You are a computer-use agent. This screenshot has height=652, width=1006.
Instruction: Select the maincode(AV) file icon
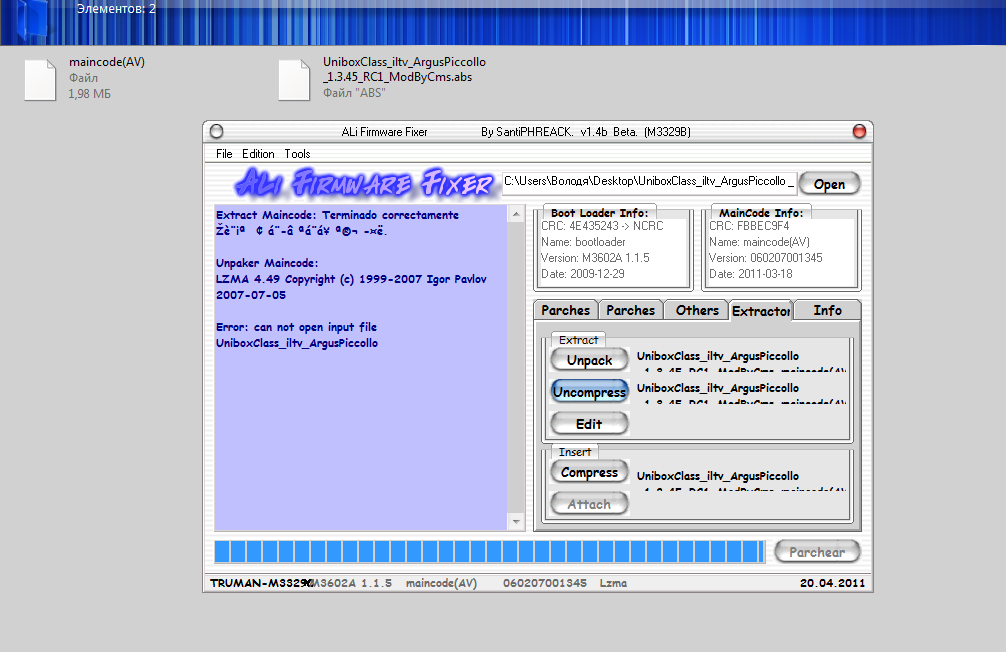click(40, 80)
